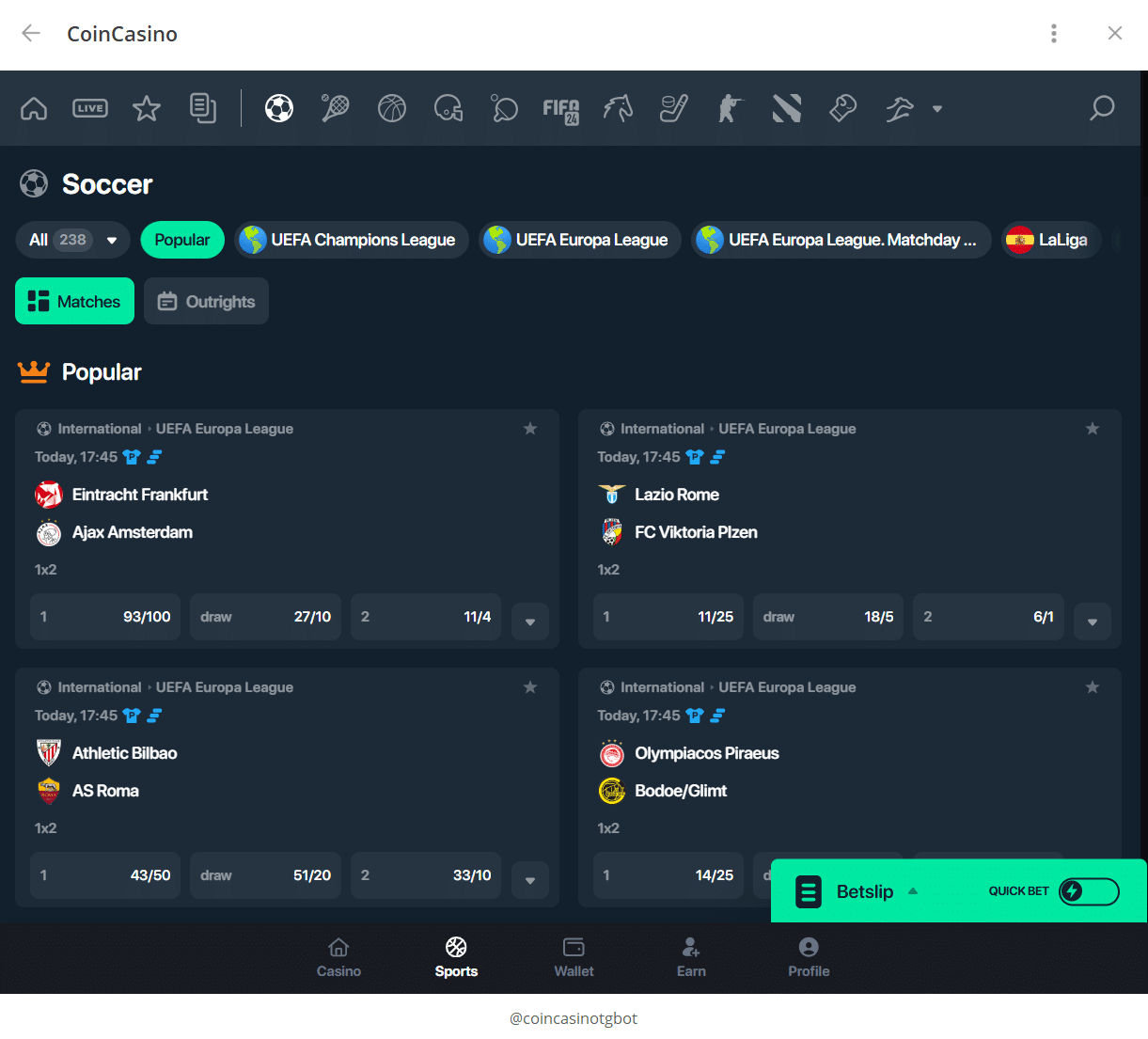Open the All 238 leagues dropdown
1148x1039 pixels.
click(72, 240)
